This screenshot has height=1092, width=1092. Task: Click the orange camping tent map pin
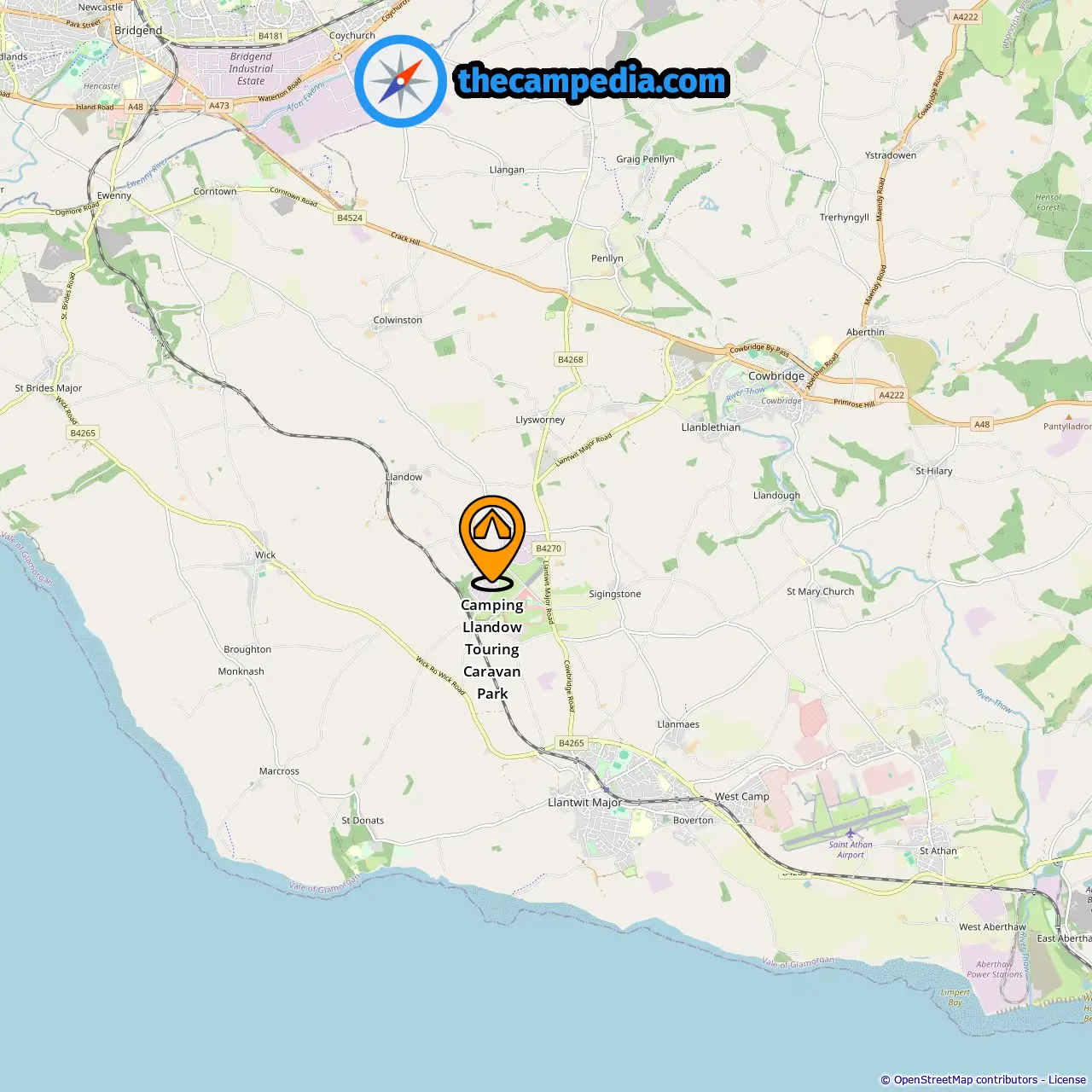(x=492, y=542)
